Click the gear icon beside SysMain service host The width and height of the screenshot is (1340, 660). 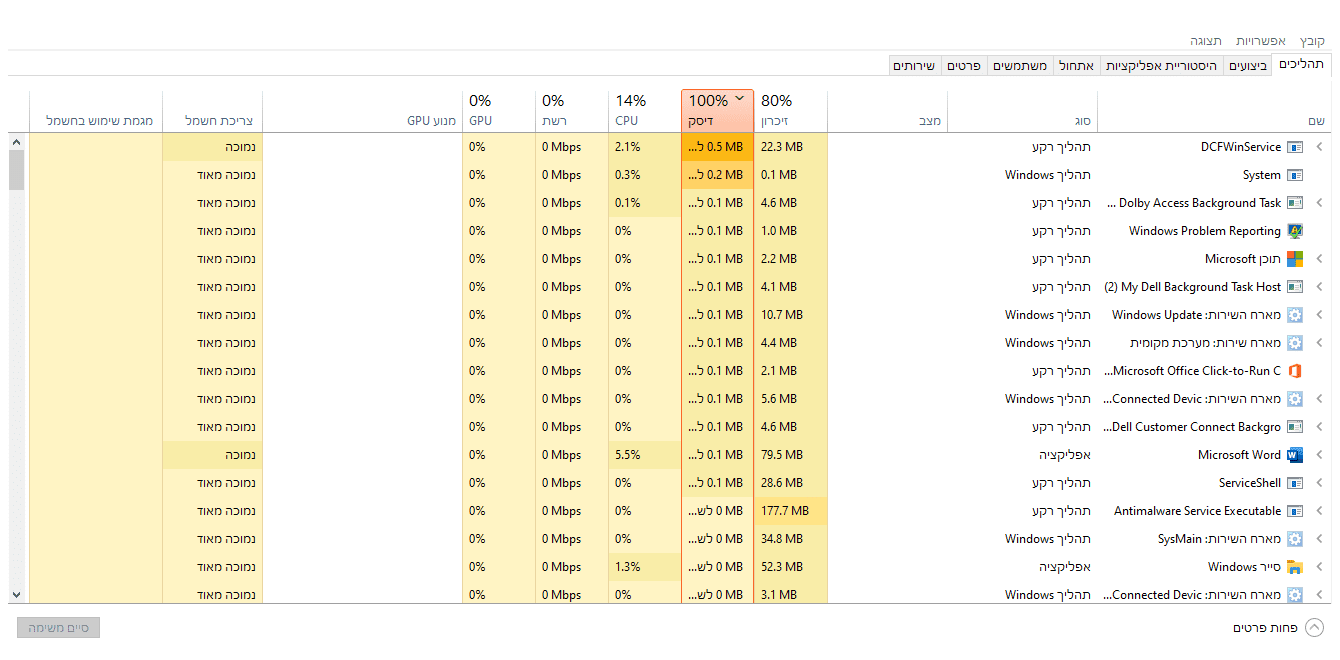tap(1295, 539)
